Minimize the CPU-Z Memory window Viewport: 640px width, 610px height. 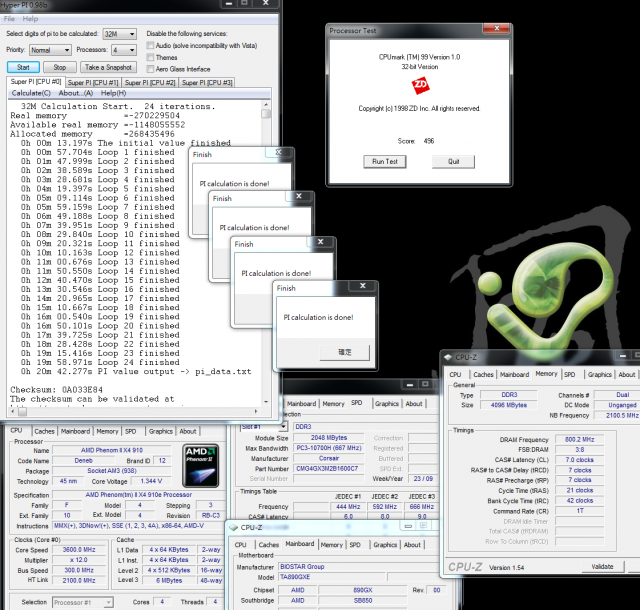(x=622, y=356)
